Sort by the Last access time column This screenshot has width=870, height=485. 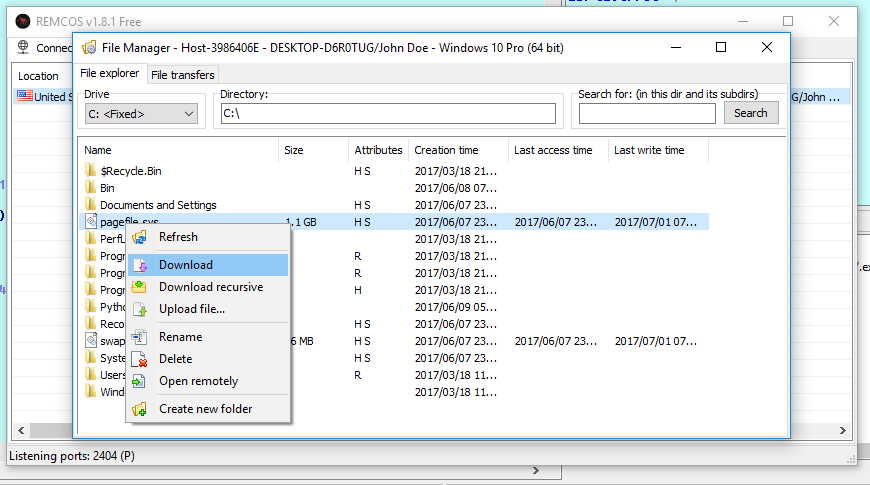click(558, 150)
